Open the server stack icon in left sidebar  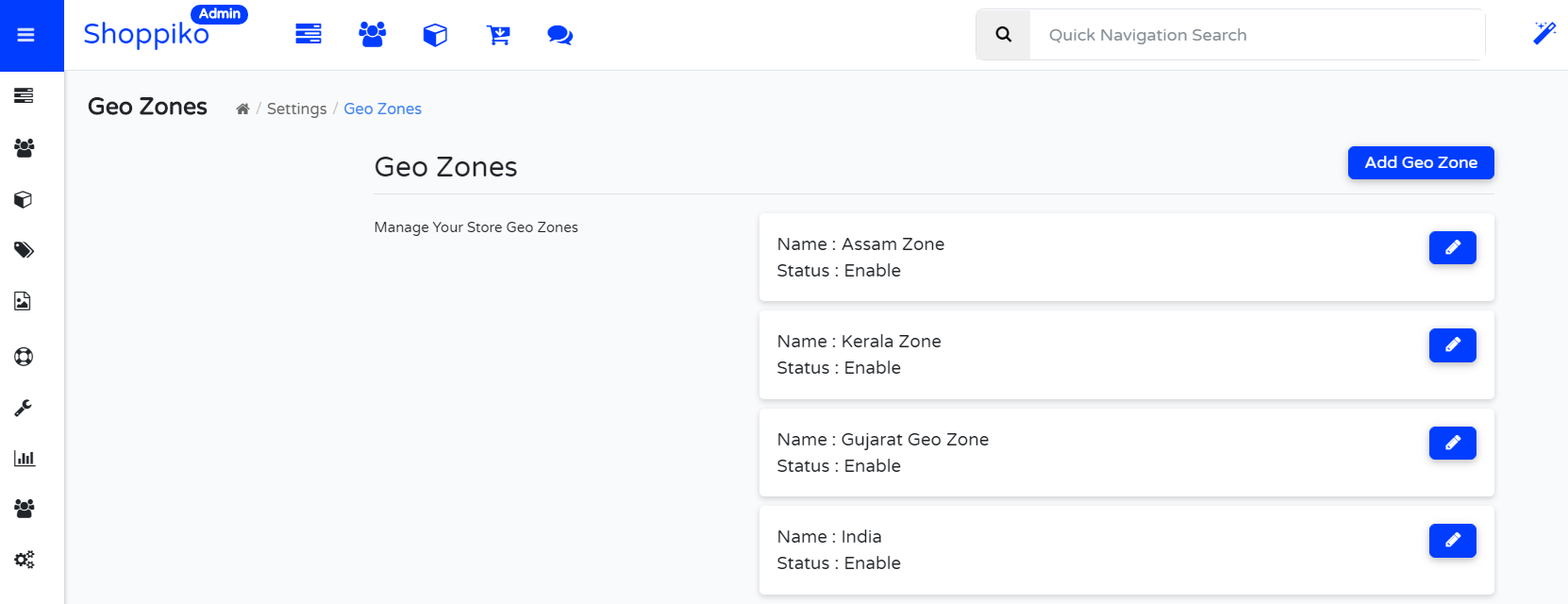(24, 95)
